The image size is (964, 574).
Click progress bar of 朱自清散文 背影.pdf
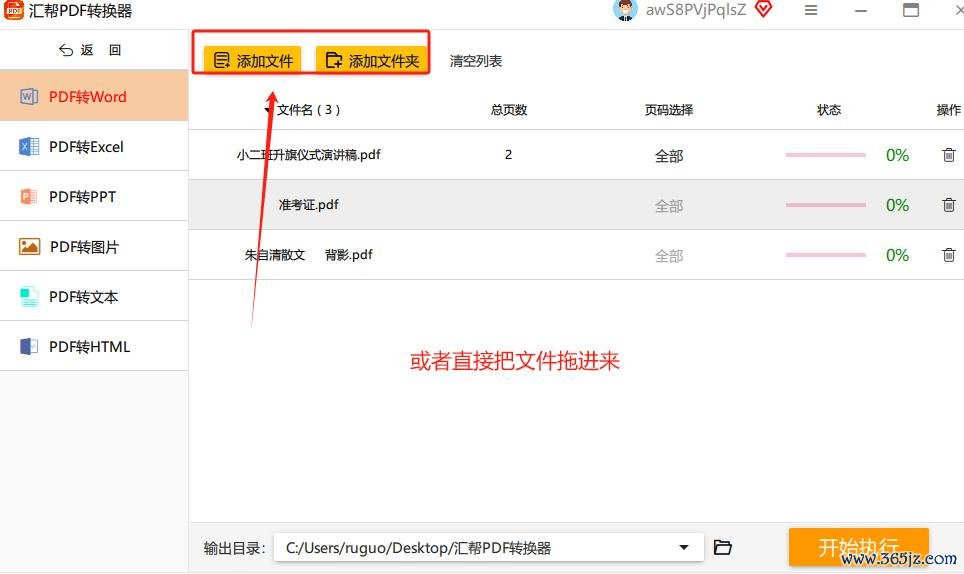[826, 254]
